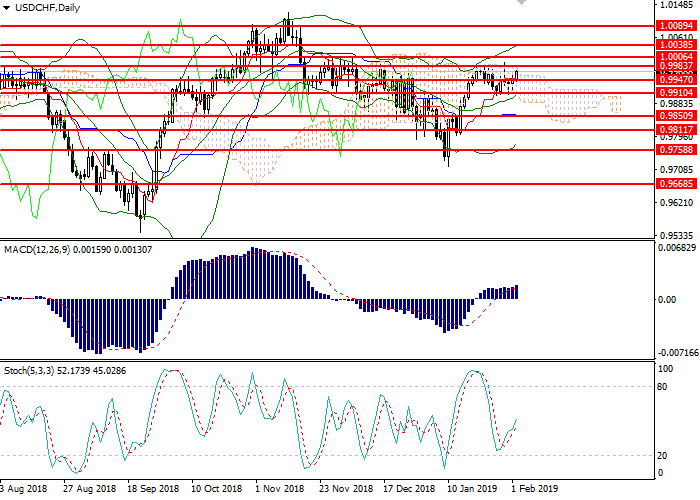The image size is (700, 500).
Task: Click the 10 Jan 2019 date label
Action: 472,488
